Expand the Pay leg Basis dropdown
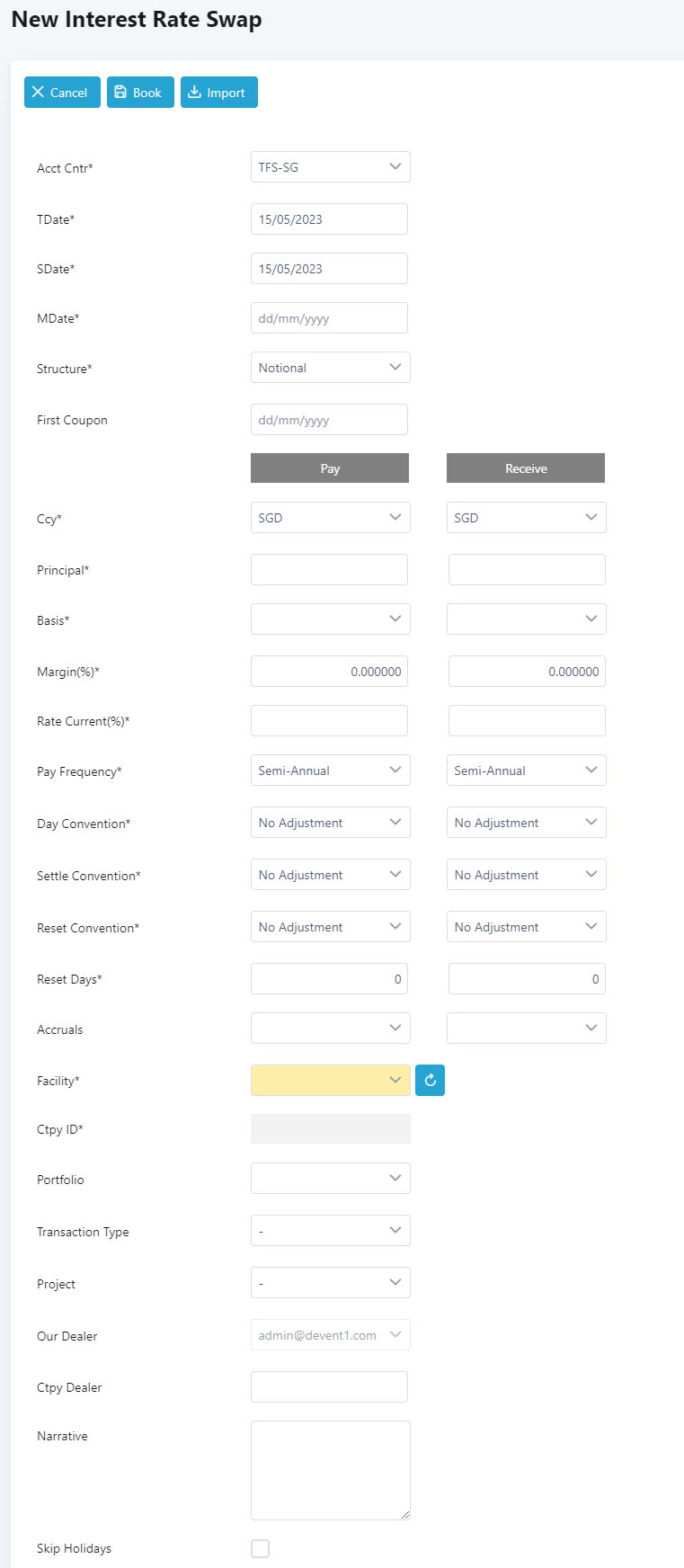Viewport: 684px width, 1568px height. click(x=331, y=619)
